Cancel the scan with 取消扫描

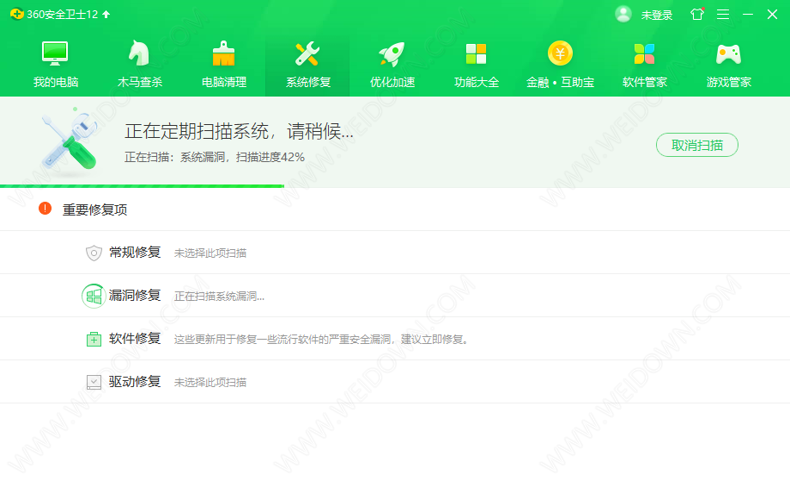(697, 145)
